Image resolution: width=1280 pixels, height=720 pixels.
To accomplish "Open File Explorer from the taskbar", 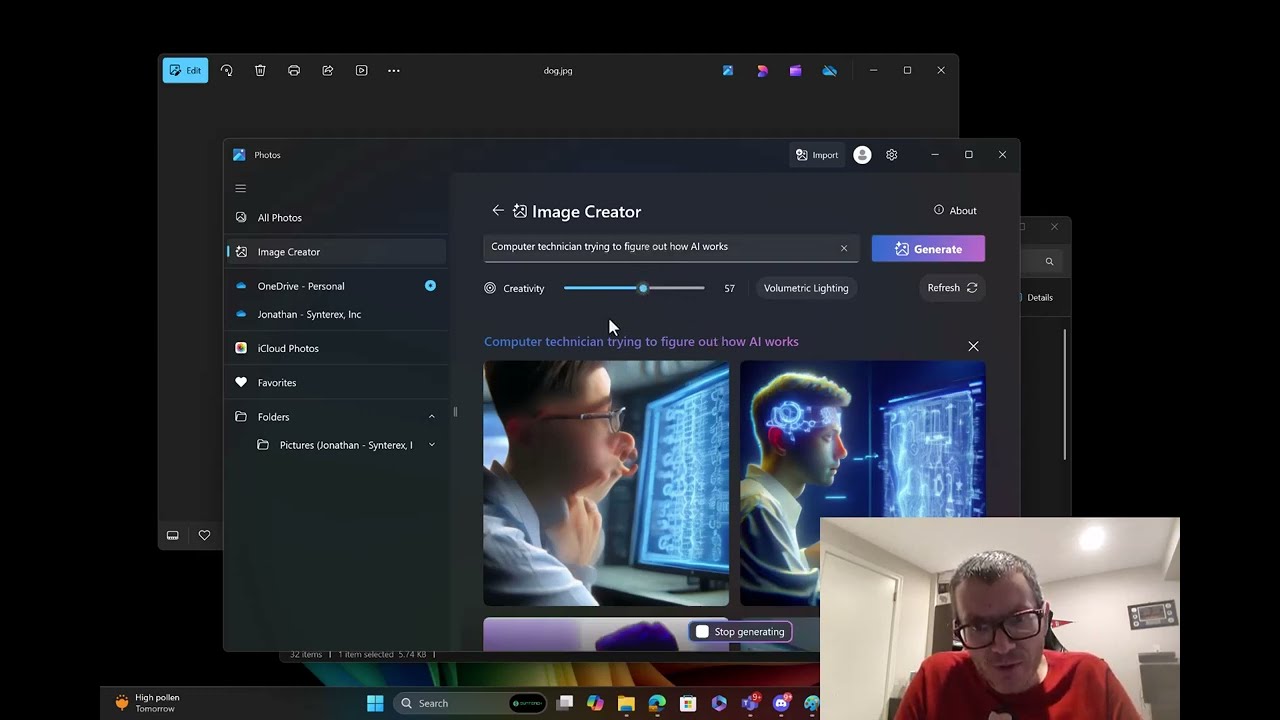I will 626,703.
